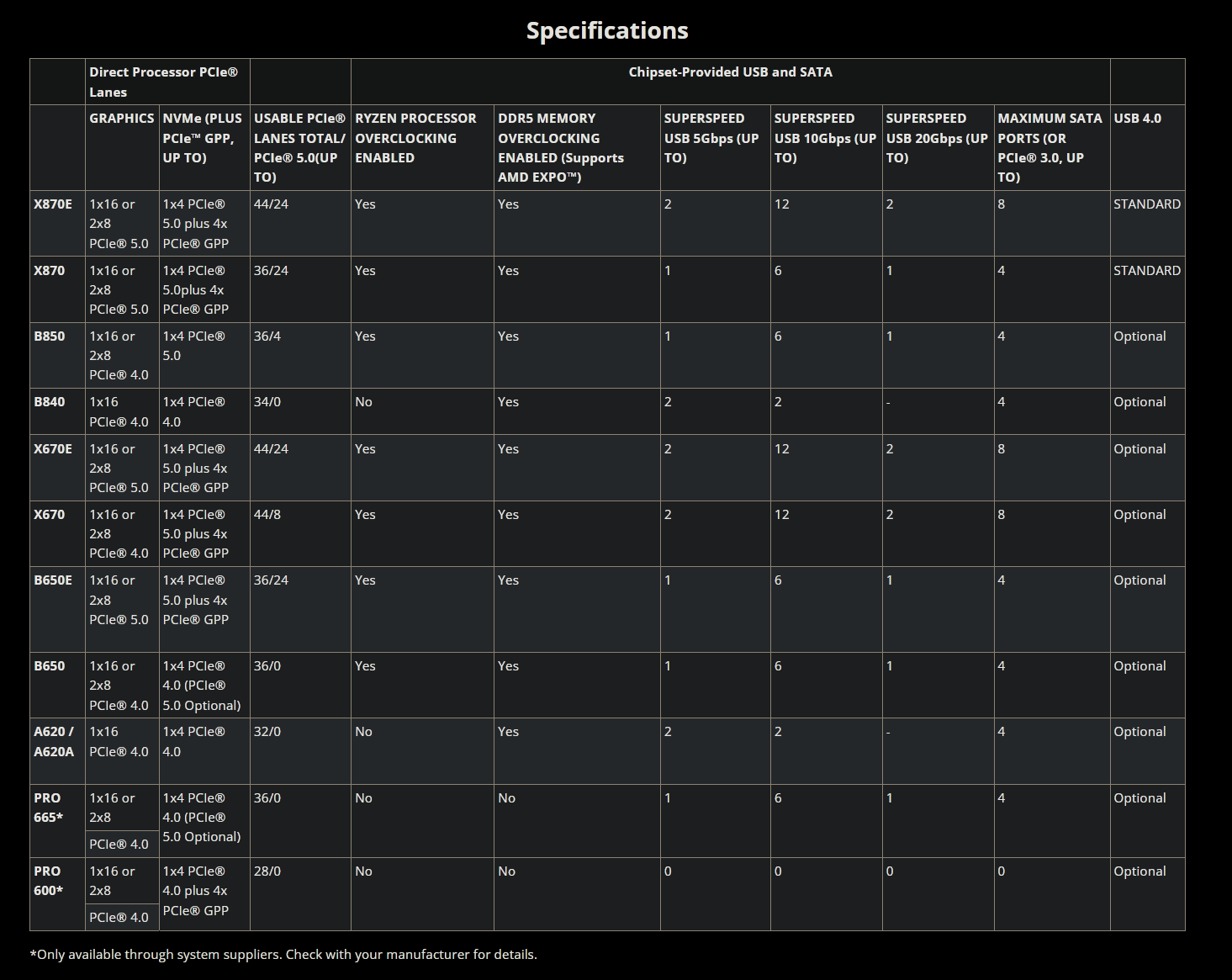Image resolution: width=1232 pixels, height=980 pixels.
Task: Select the X870E row label
Action: pyautogui.click(x=53, y=204)
